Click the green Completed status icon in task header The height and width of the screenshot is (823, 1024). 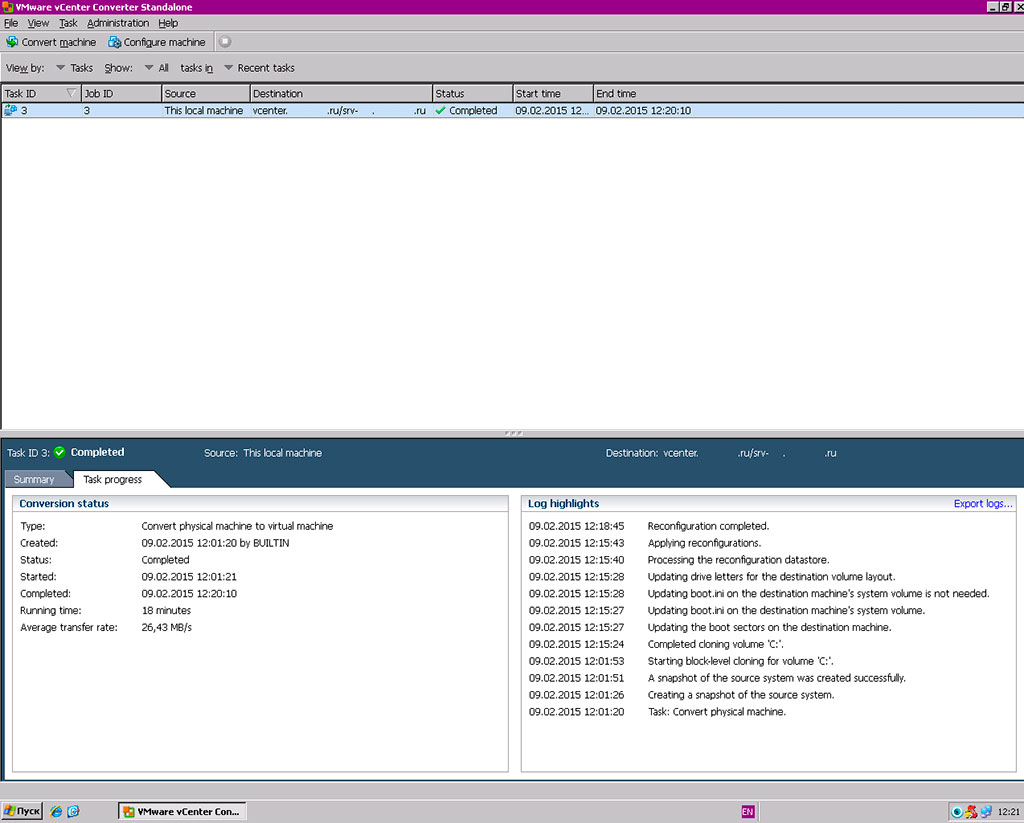[59, 452]
